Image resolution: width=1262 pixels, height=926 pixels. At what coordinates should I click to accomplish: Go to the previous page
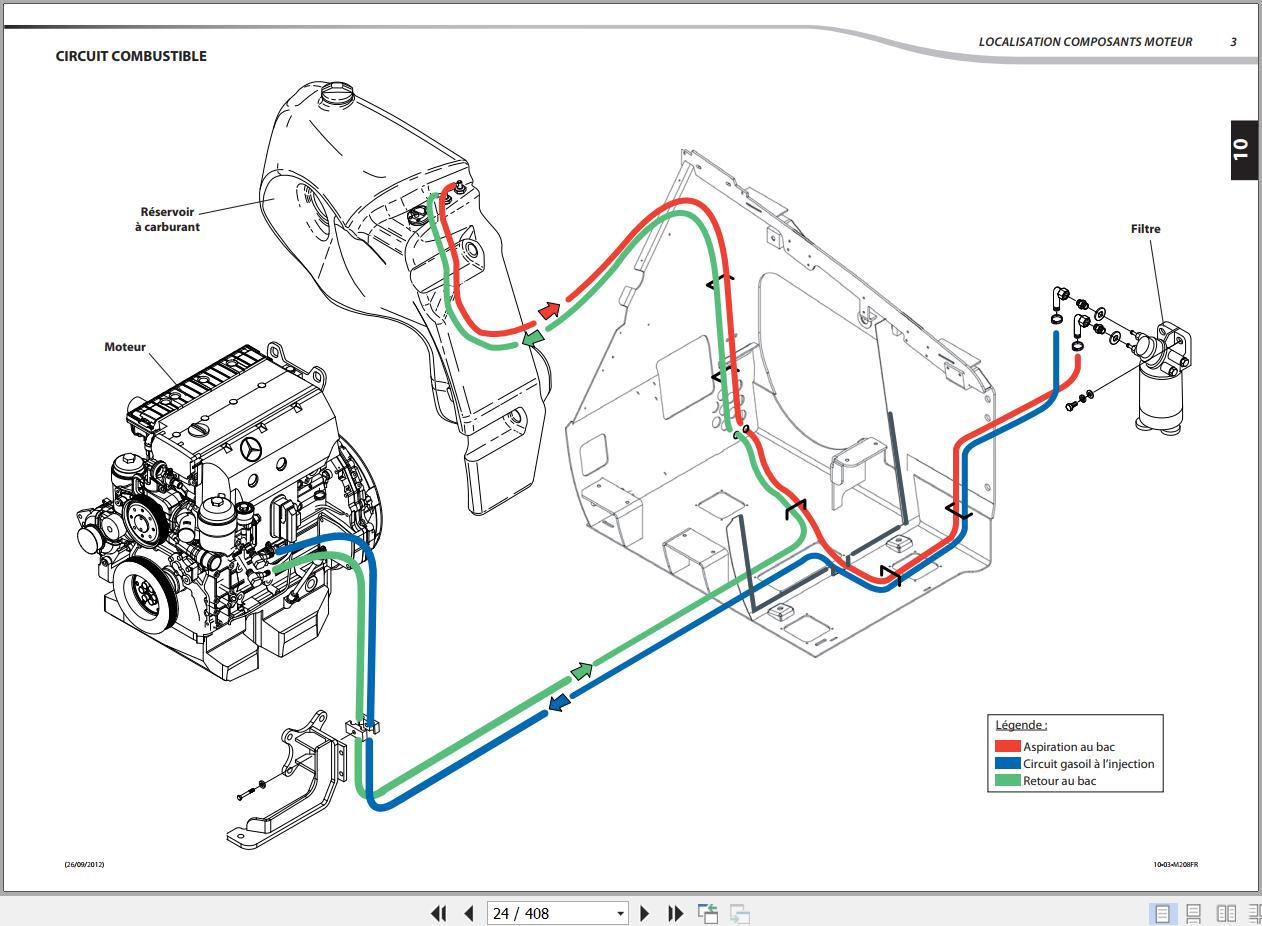(x=468, y=913)
